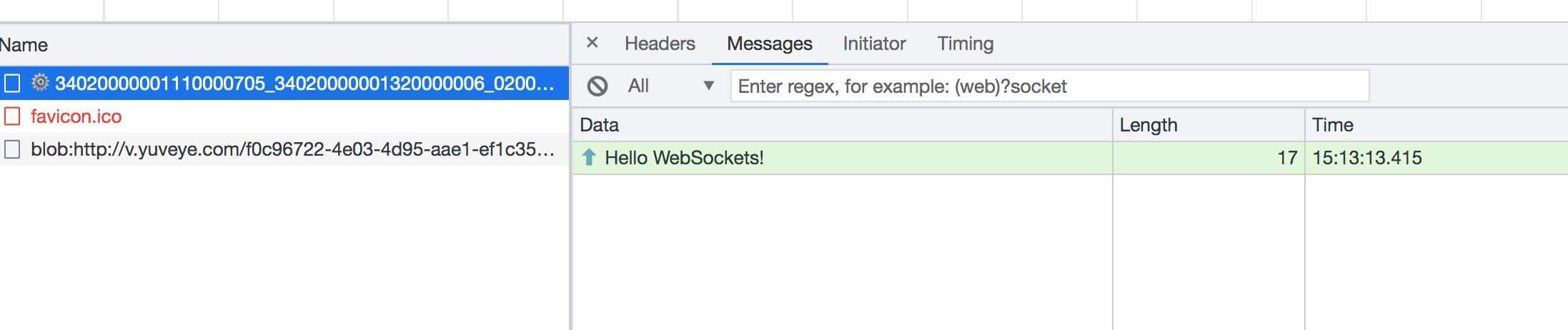Click the clear messages icon
The image size is (1568, 330).
pos(597,86)
